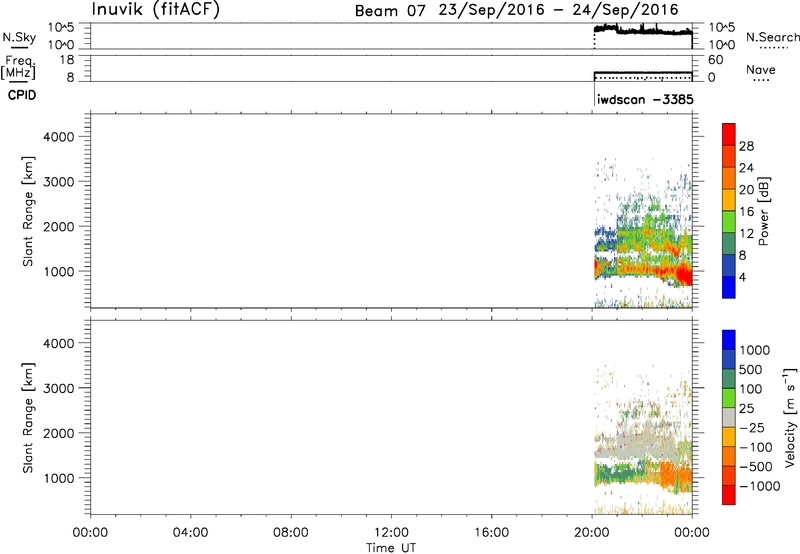The width and height of the screenshot is (800, 554).
Task: Click the 'iwdscan -3385' CPID text
Action: 645,99
